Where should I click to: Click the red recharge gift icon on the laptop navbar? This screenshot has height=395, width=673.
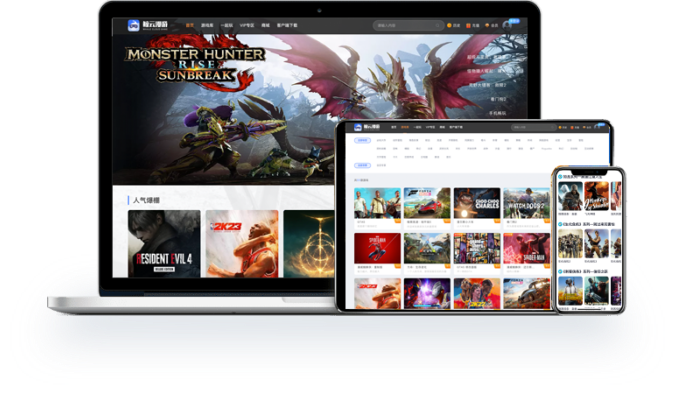click(x=468, y=25)
